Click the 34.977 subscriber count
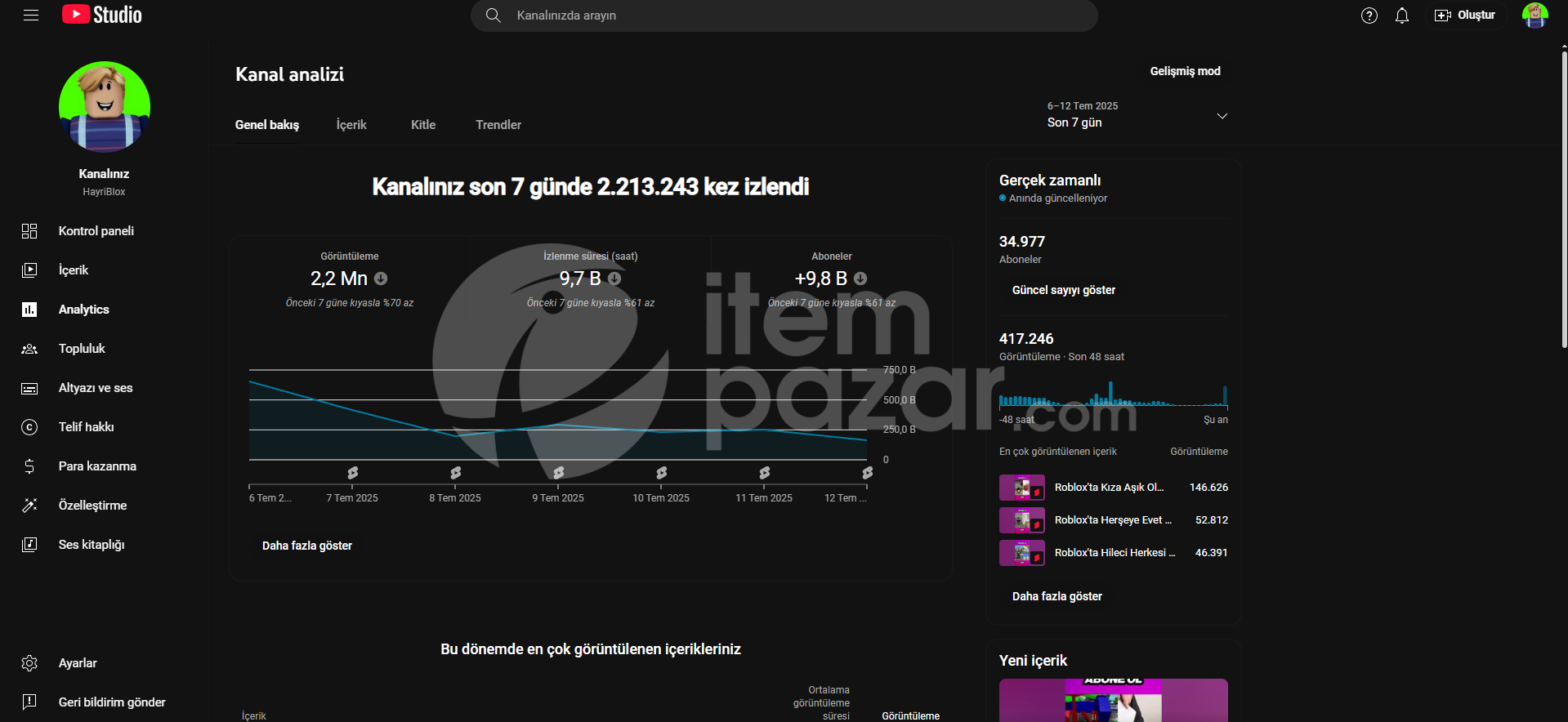This screenshot has height=722, width=1568. [x=1022, y=242]
